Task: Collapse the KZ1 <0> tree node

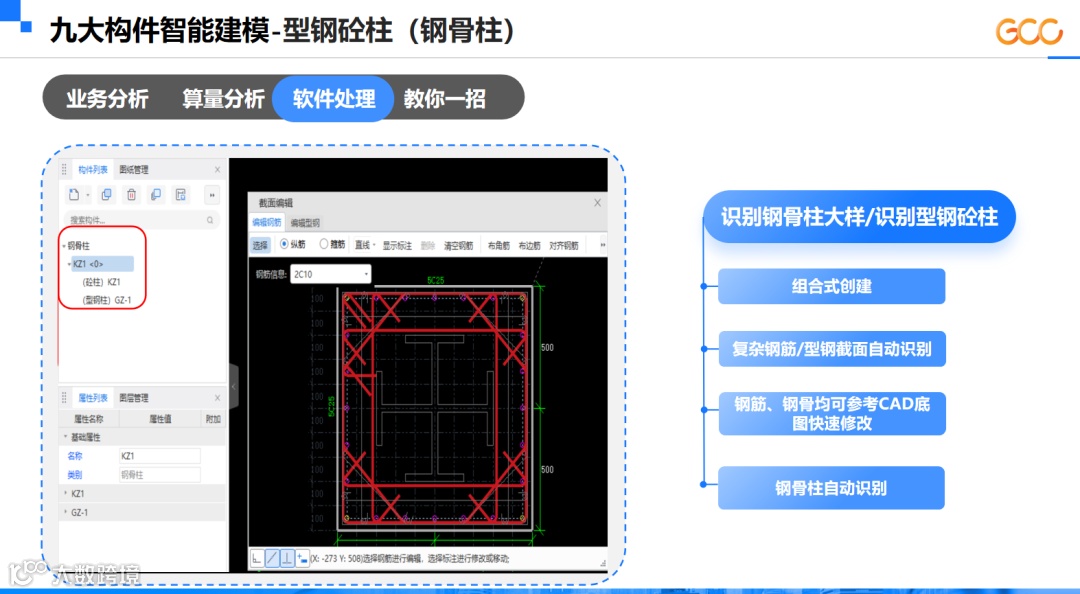Action: click(x=70, y=264)
